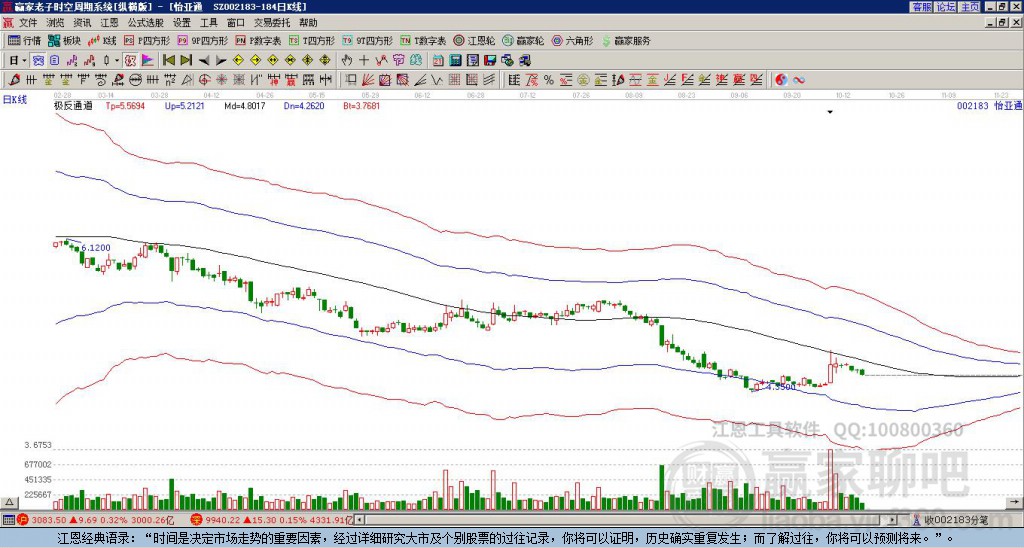
Task: Open the 客服 link
Action: 921,7
